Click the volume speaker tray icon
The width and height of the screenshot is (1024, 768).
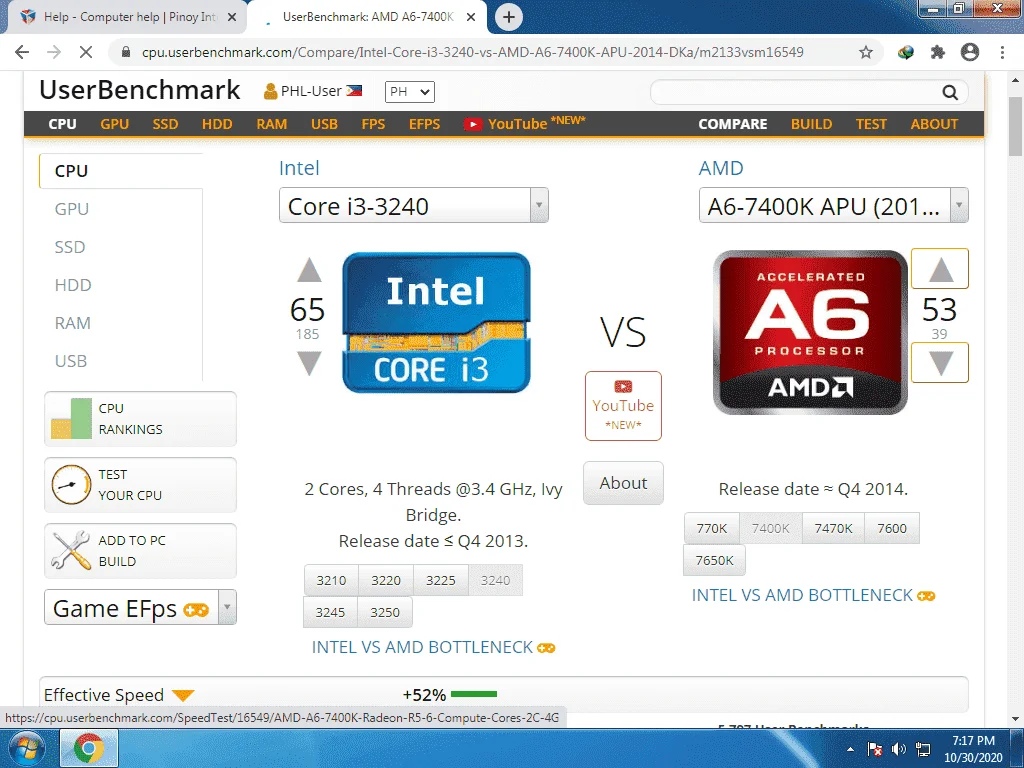coord(899,749)
